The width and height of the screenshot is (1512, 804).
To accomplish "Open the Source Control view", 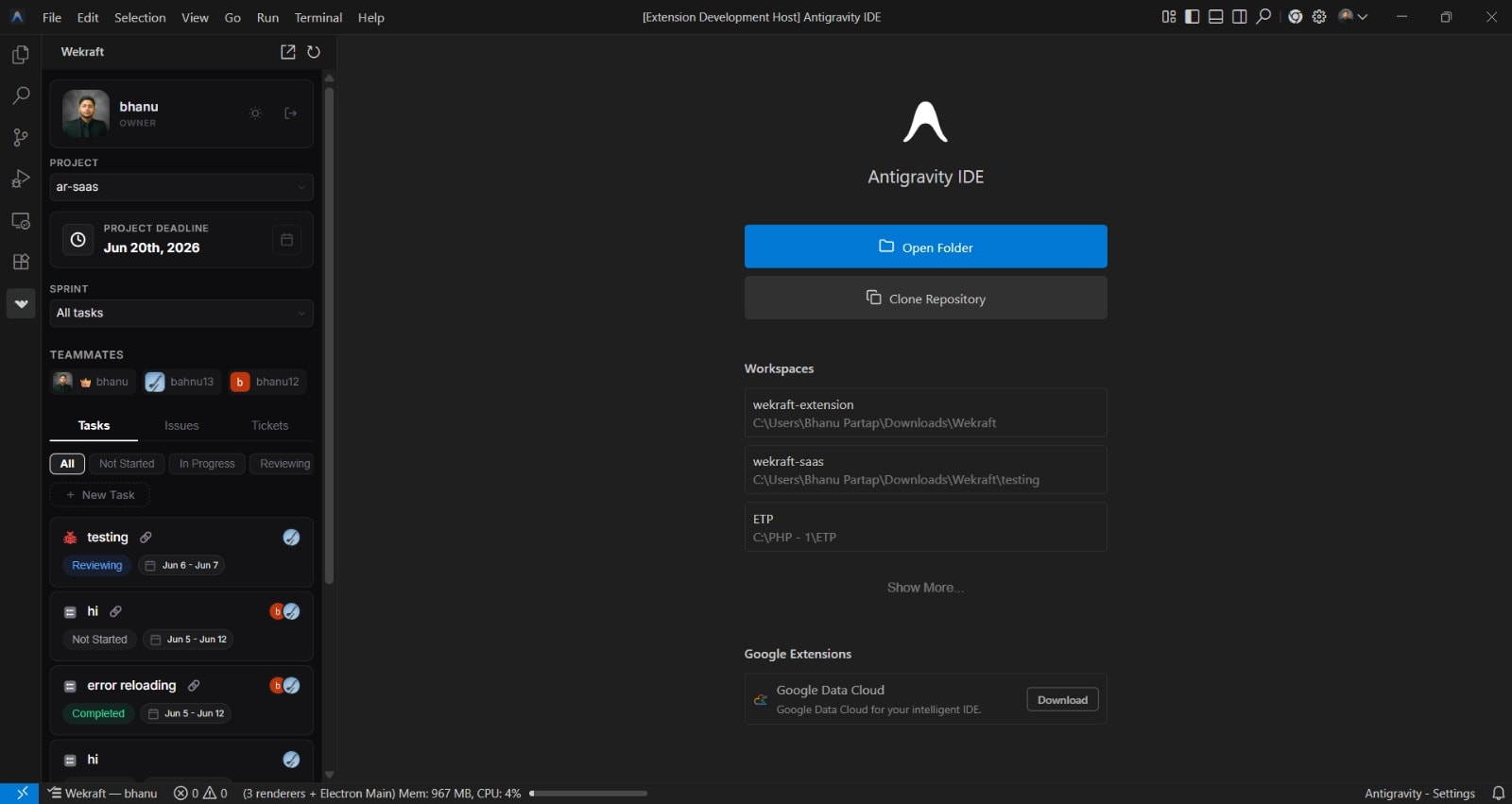I will click(20, 137).
